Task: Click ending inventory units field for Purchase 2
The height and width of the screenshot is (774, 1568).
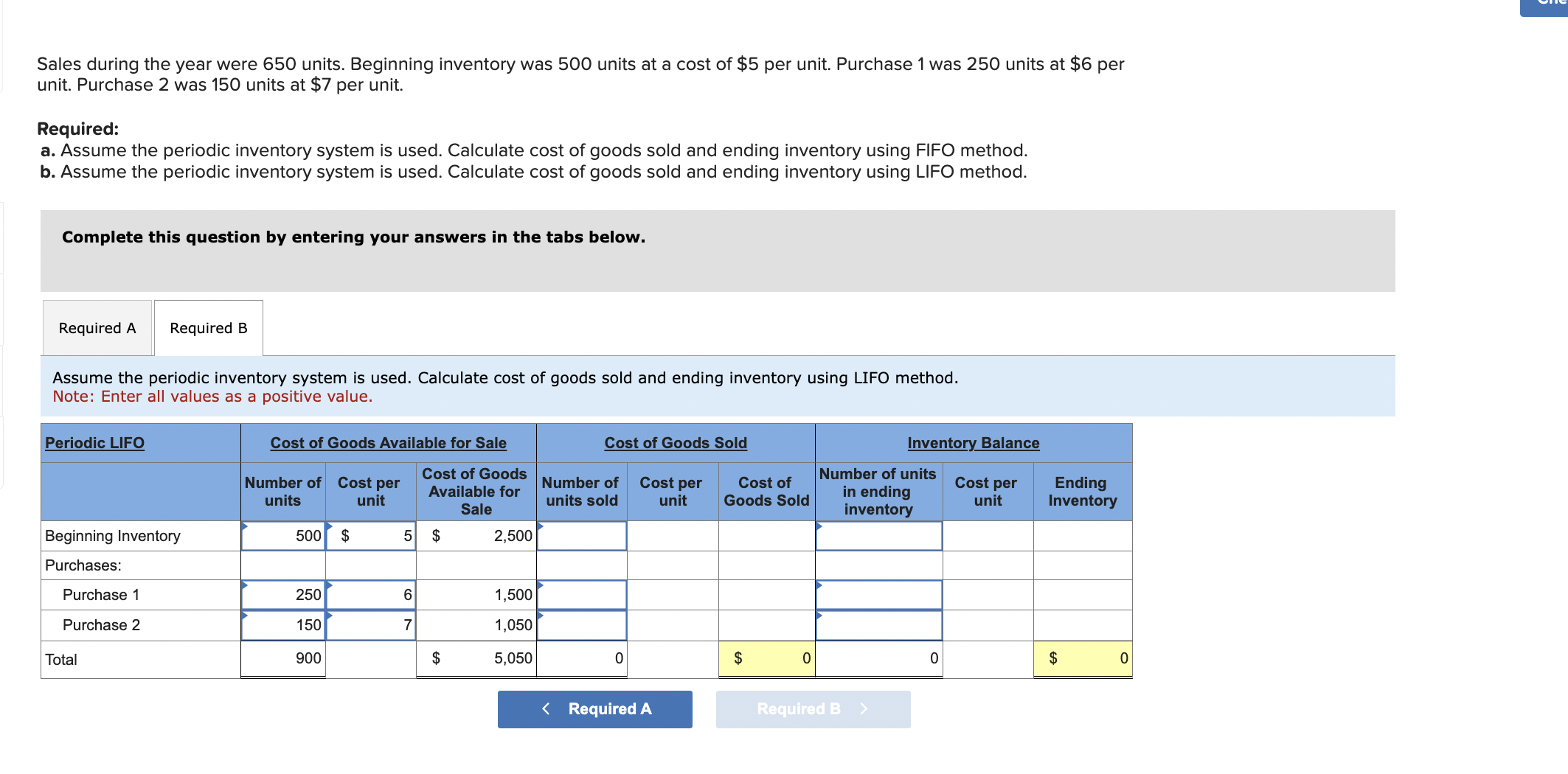Action: [878, 624]
